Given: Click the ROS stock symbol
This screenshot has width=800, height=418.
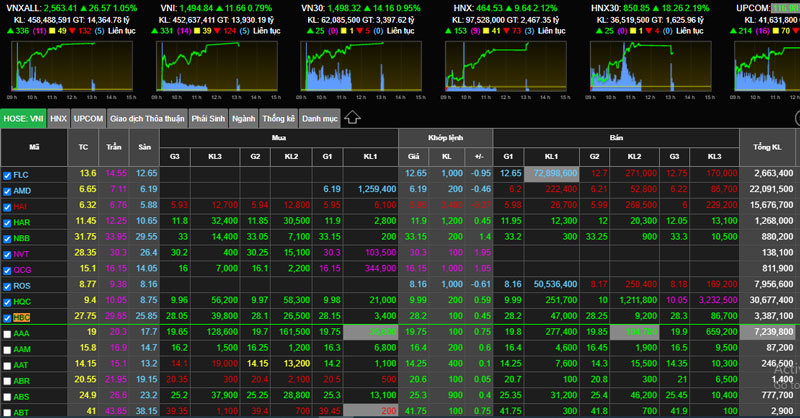Looking at the screenshot, I should pos(23,284).
